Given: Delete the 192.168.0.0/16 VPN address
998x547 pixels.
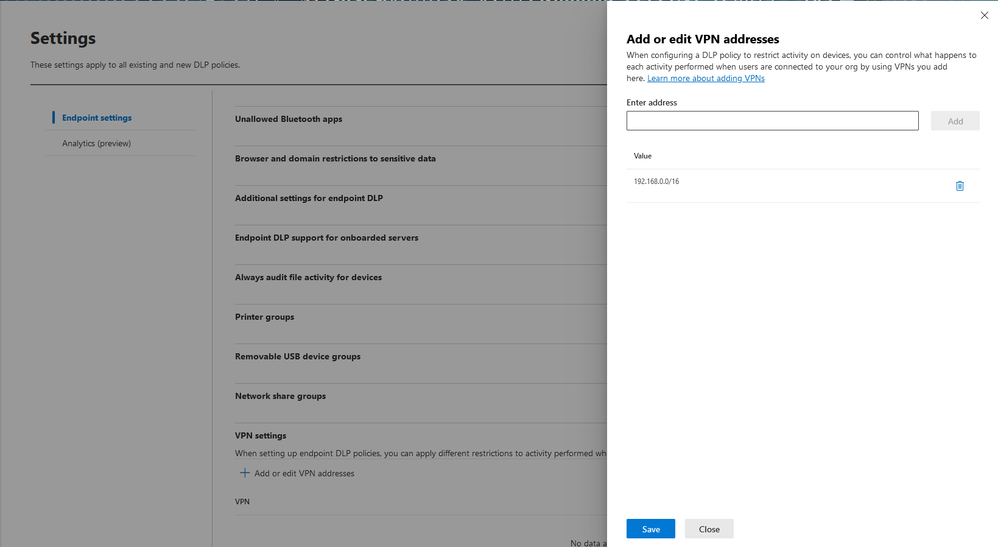Looking at the screenshot, I should 959,186.
